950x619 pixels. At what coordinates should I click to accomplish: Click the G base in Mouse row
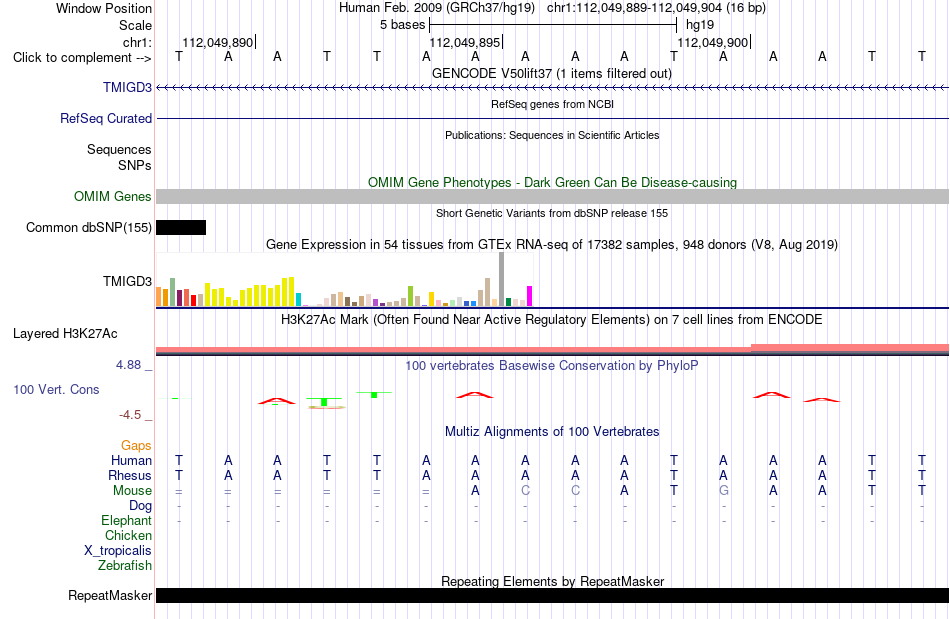click(723, 491)
